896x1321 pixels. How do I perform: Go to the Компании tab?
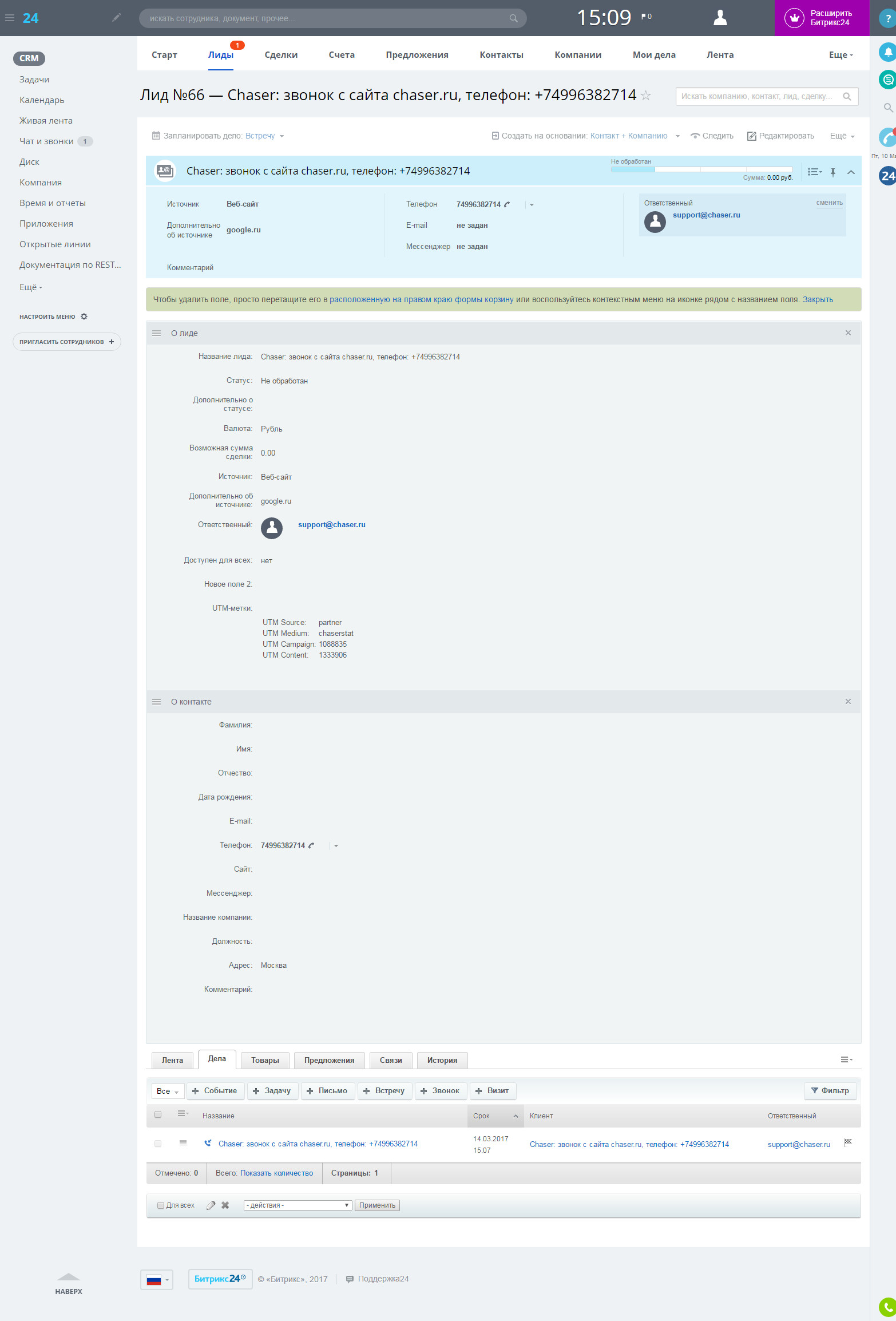(578, 55)
